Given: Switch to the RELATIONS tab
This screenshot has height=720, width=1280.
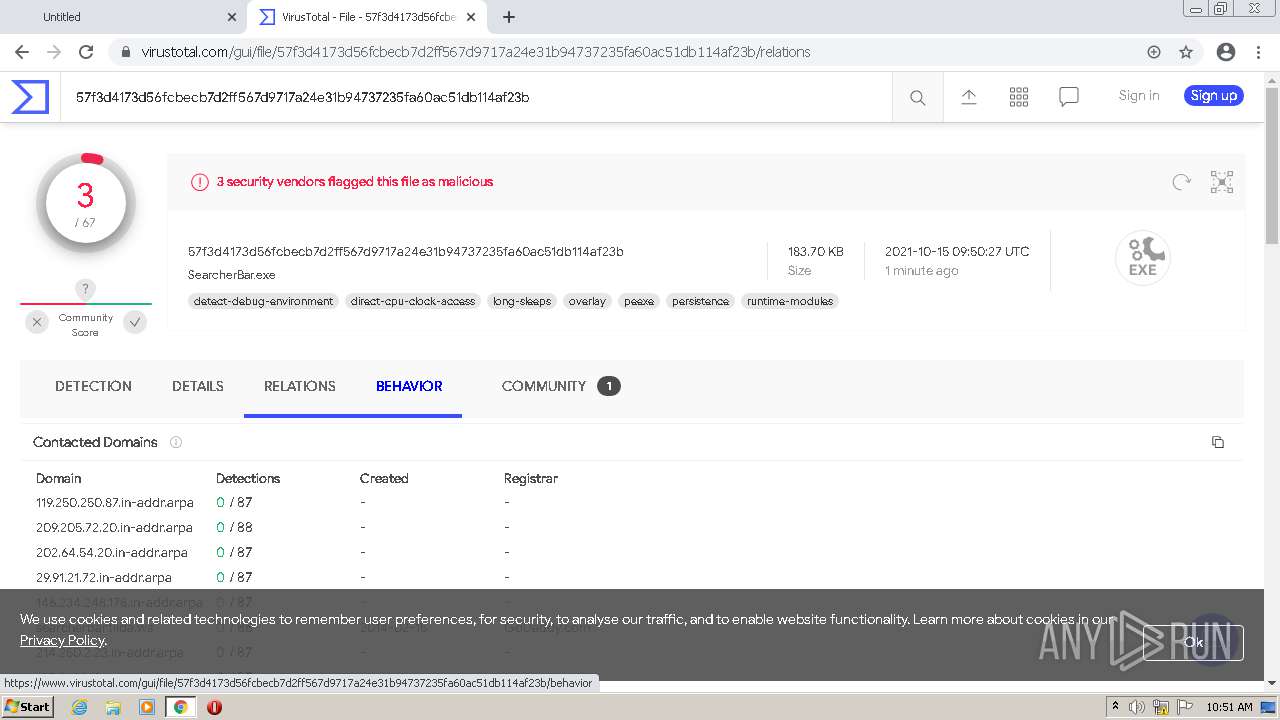Looking at the screenshot, I should pyautogui.click(x=300, y=386).
